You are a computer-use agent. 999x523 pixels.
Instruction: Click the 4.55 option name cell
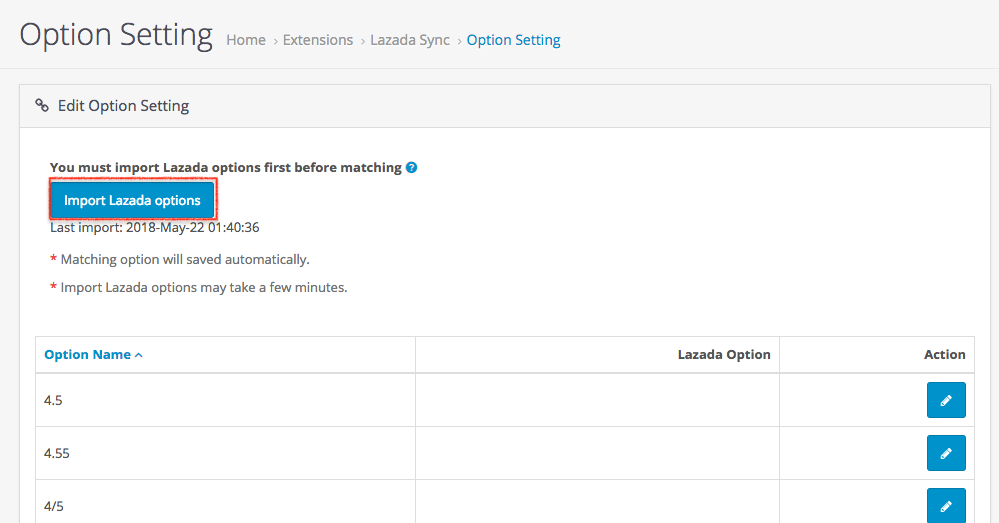tap(225, 453)
